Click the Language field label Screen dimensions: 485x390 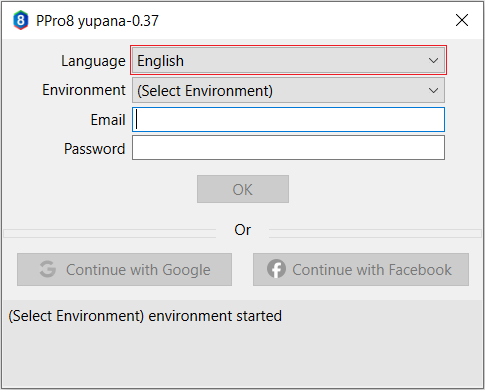pos(93,61)
